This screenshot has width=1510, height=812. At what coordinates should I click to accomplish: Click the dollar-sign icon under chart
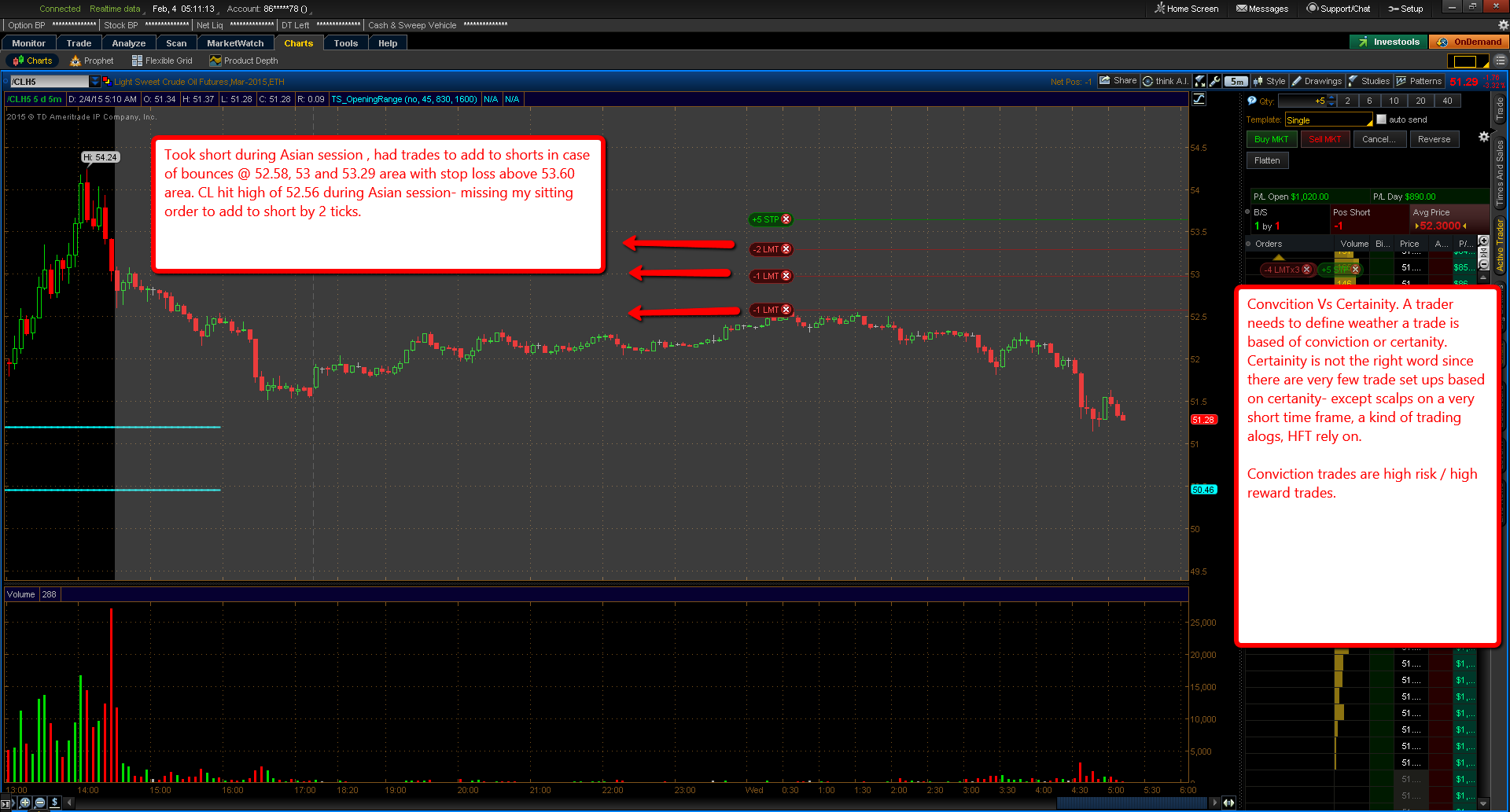[x=54, y=803]
